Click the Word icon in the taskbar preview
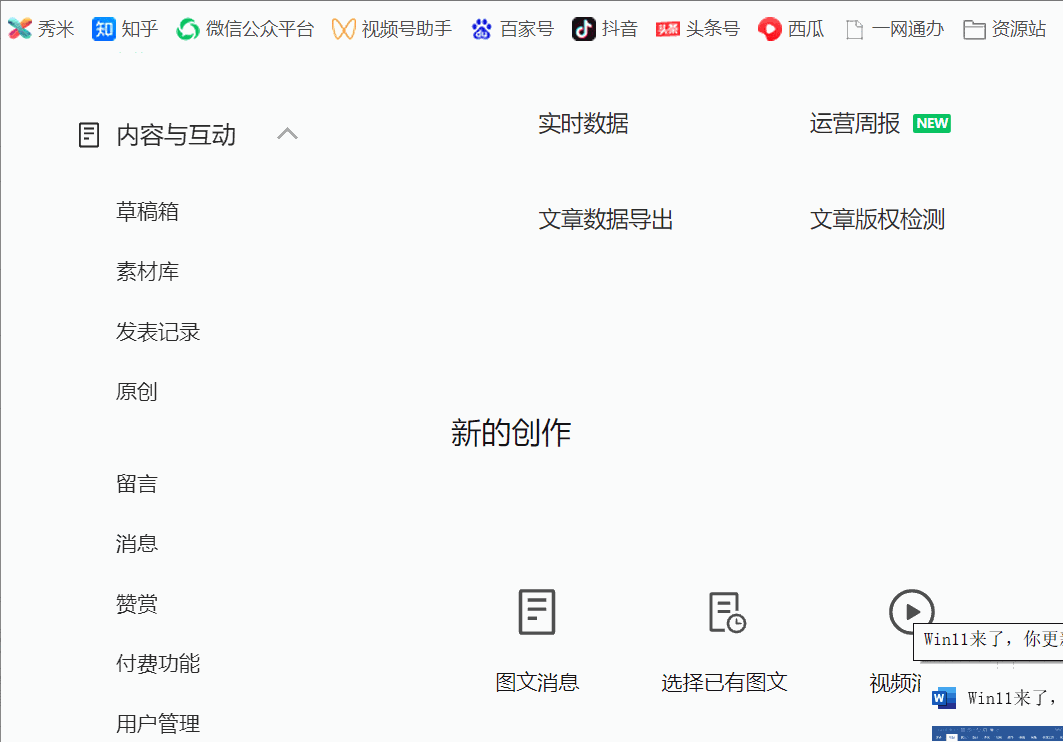The image size is (1063, 742). [944, 698]
